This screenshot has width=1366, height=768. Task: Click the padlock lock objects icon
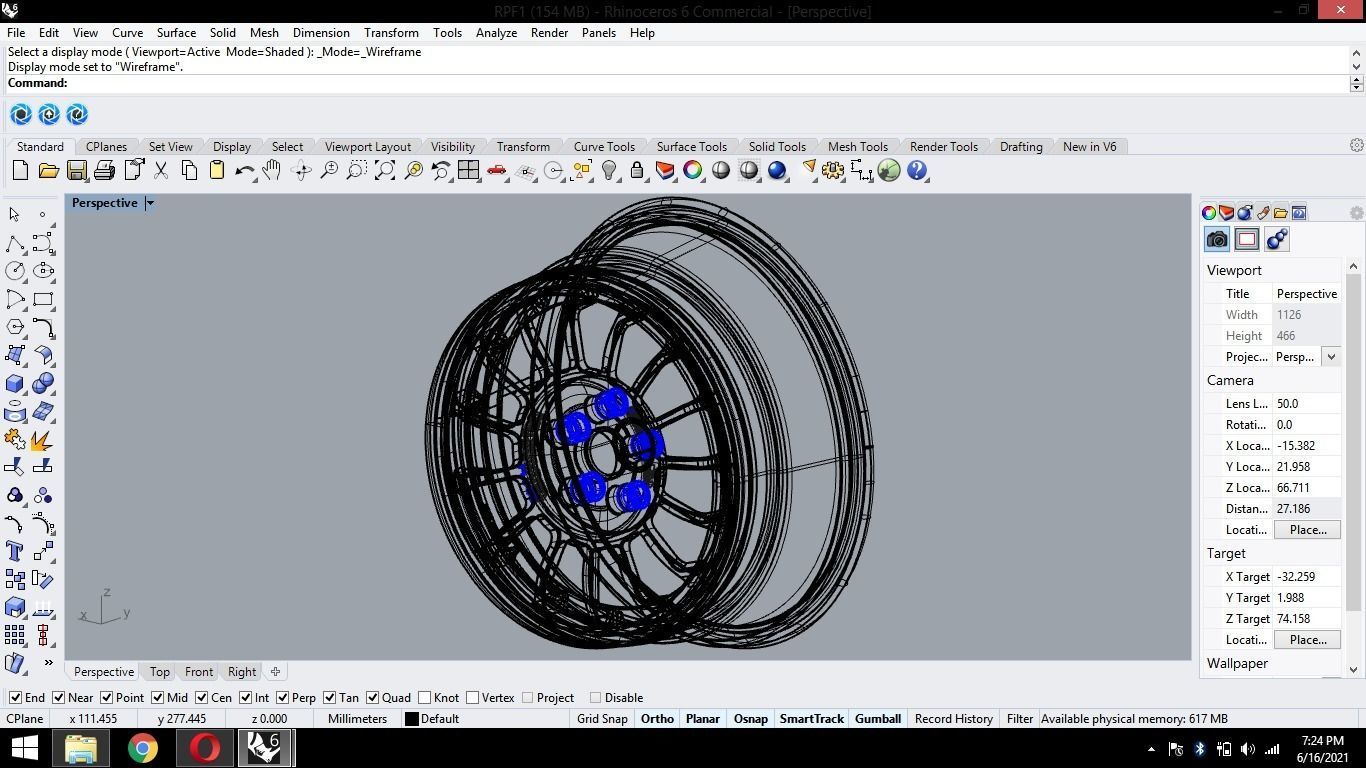[x=637, y=171]
